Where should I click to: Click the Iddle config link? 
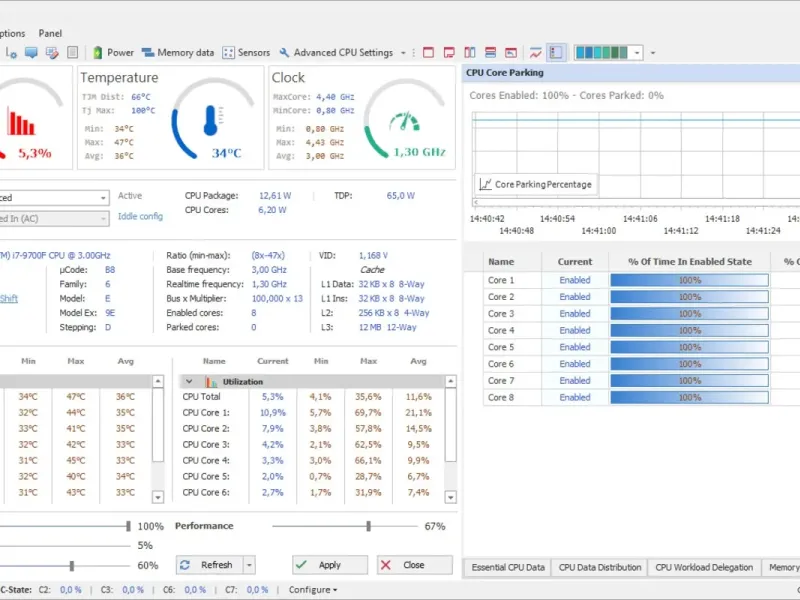point(140,216)
